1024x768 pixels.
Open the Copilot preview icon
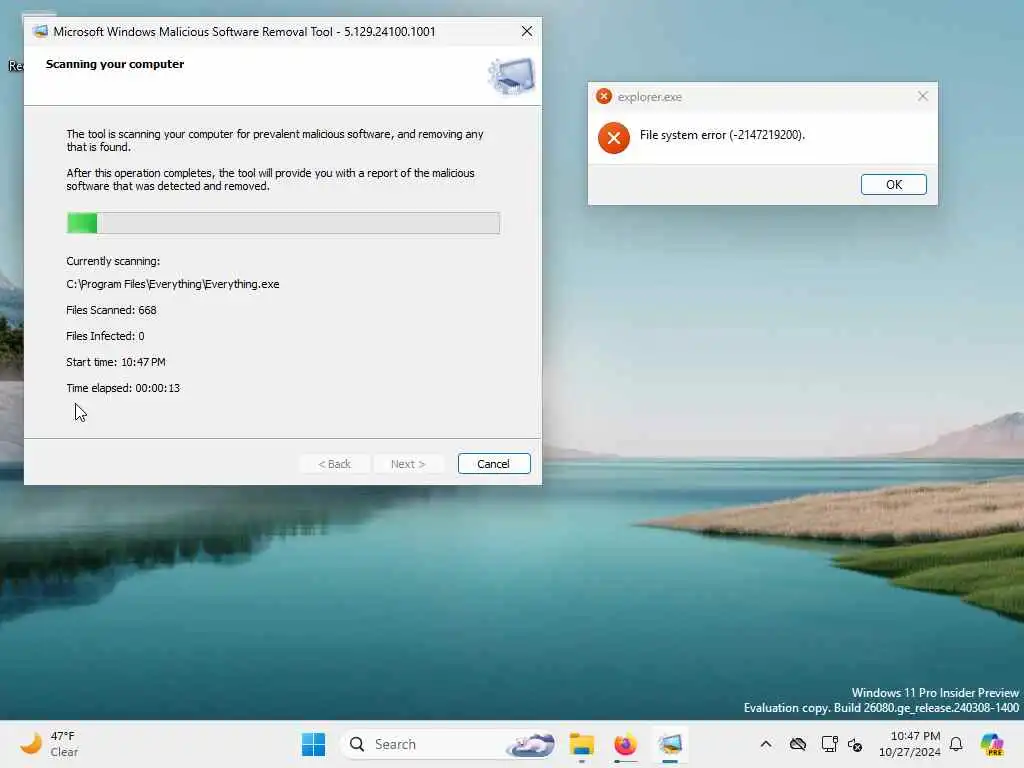pyautogui.click(x=992, y=744)
